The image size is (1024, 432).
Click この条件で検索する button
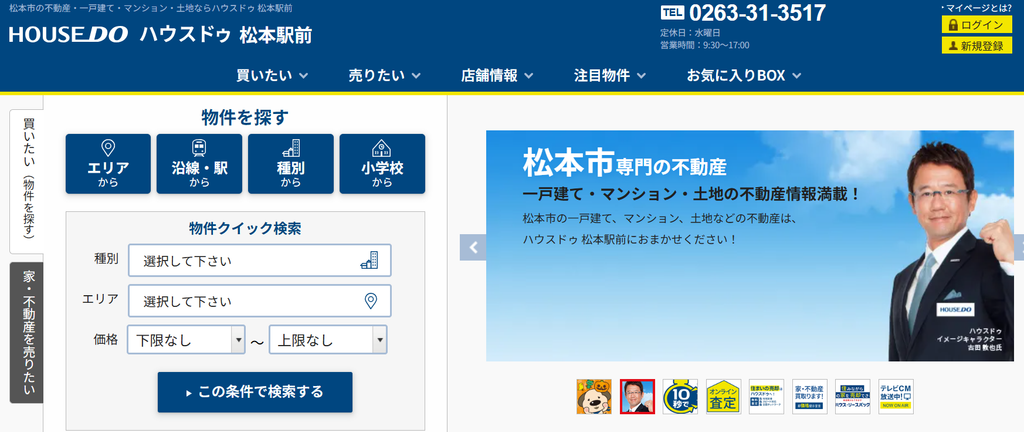tap(255, 392)
